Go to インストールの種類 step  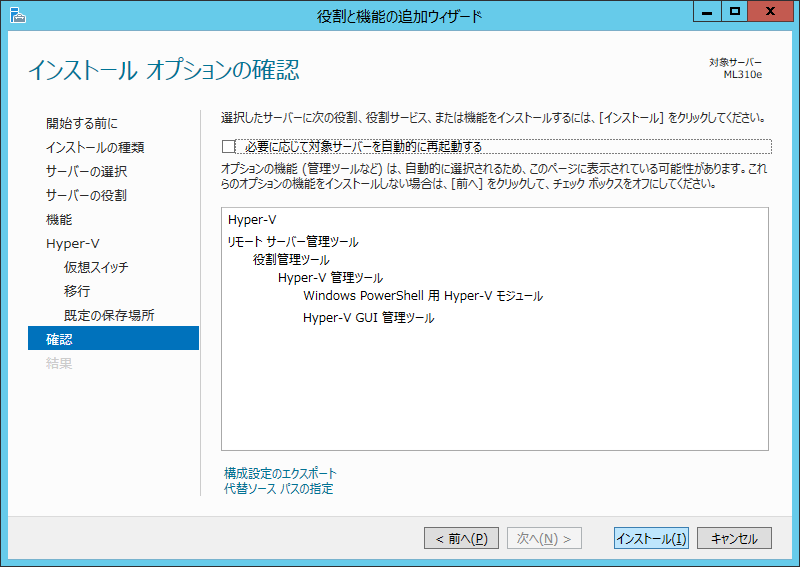pos(94,148)
